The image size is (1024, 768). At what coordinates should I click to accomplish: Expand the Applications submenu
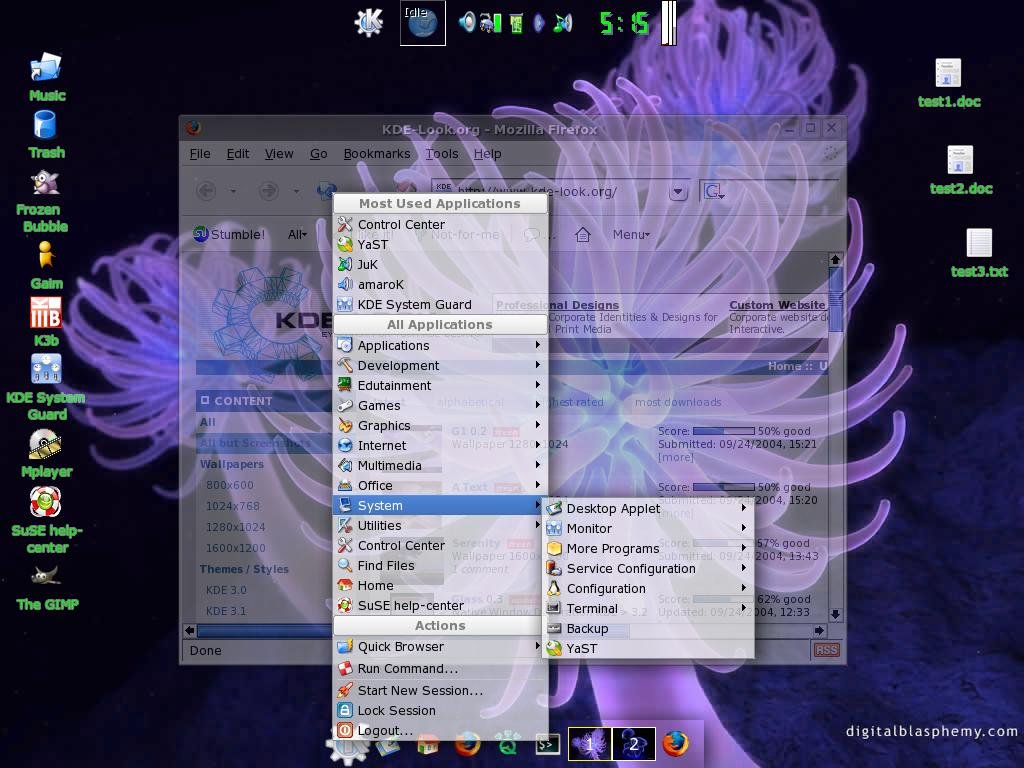point(440,345)
